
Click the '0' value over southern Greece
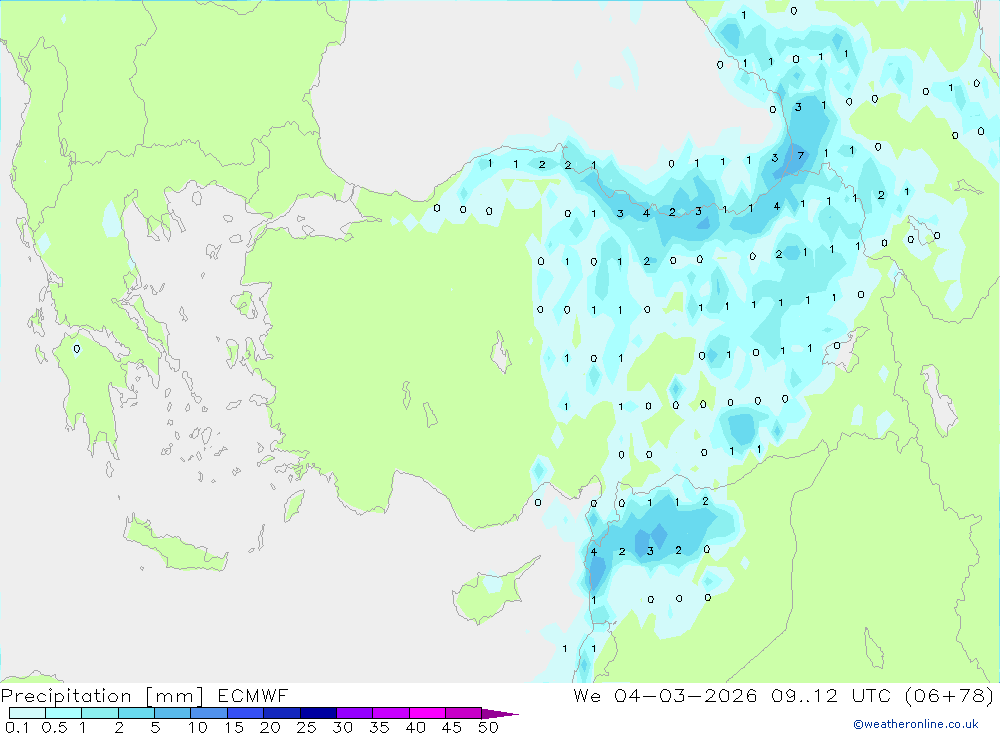77,349
